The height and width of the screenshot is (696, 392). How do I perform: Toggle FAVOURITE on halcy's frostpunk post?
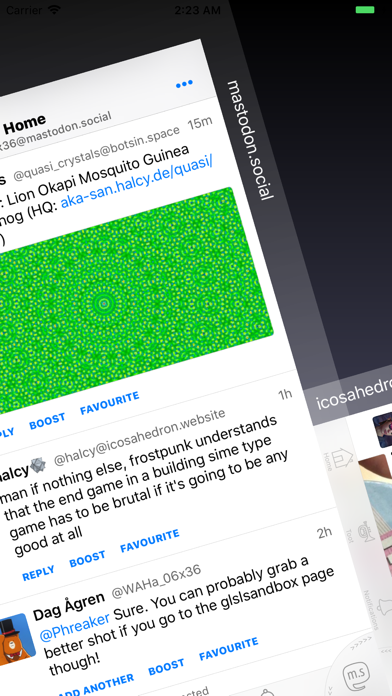150,541
